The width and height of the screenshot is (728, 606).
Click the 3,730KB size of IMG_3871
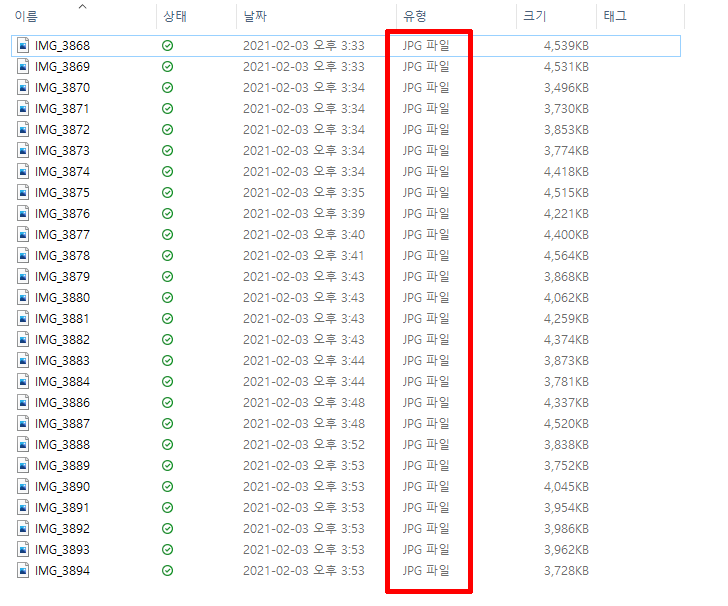coord(566,109)
